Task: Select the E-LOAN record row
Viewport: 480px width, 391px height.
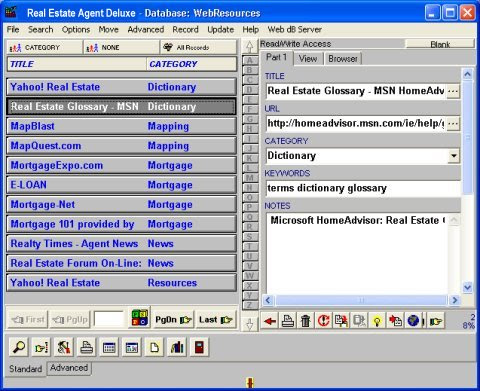Action: point(121,185)
